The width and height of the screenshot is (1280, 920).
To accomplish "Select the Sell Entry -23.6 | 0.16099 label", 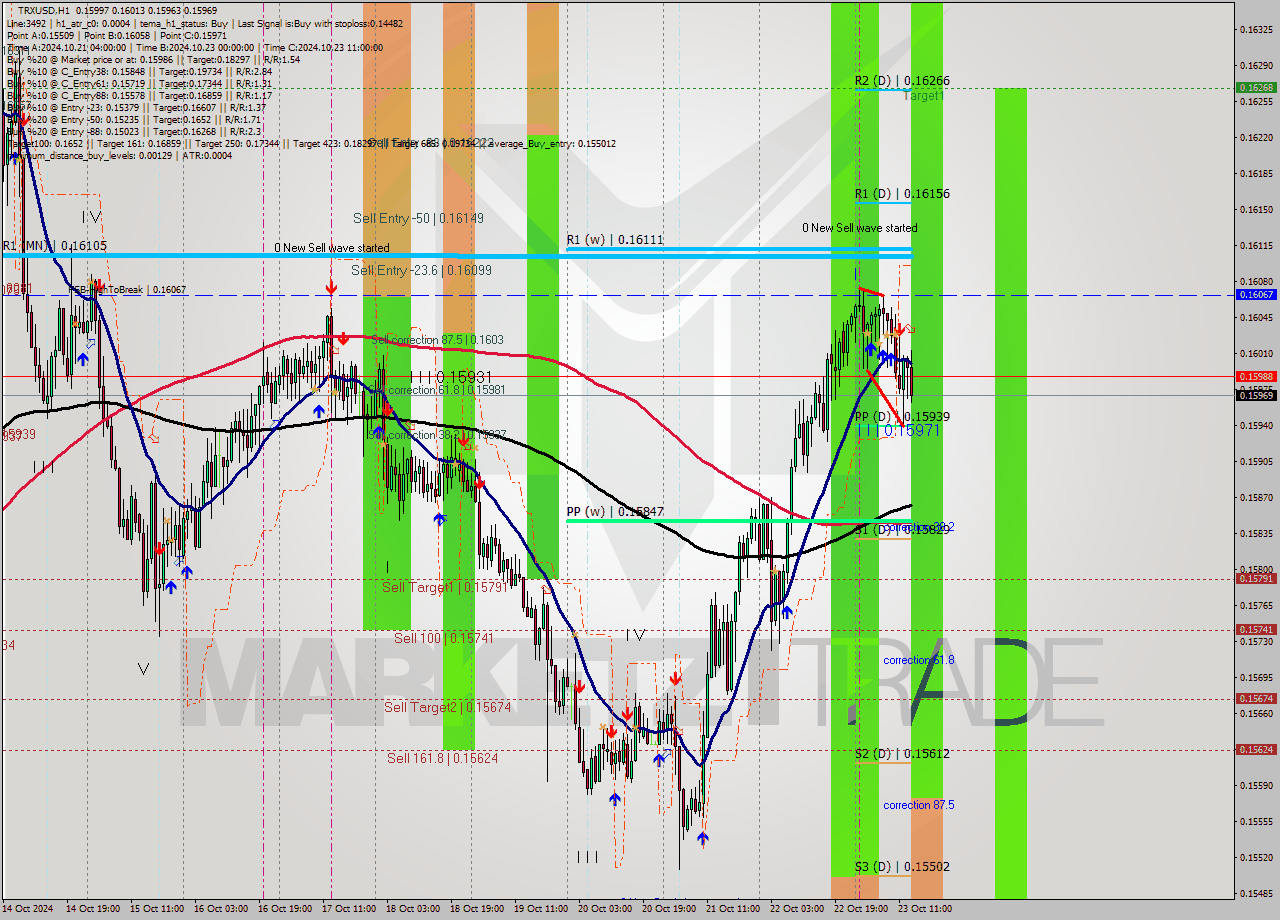I will (421, 270).
